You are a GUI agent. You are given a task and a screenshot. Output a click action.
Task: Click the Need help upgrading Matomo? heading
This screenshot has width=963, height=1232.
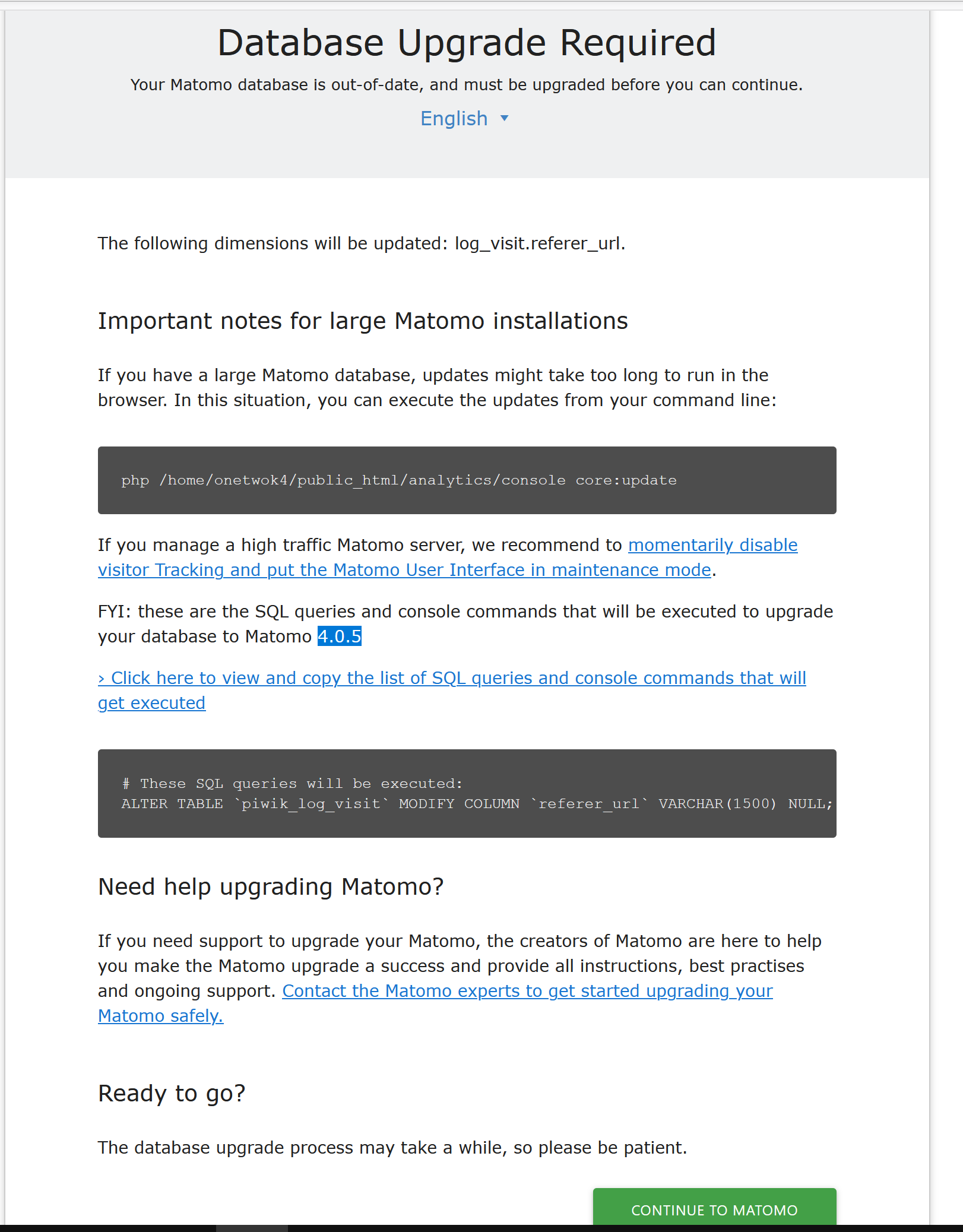(271, 887)
